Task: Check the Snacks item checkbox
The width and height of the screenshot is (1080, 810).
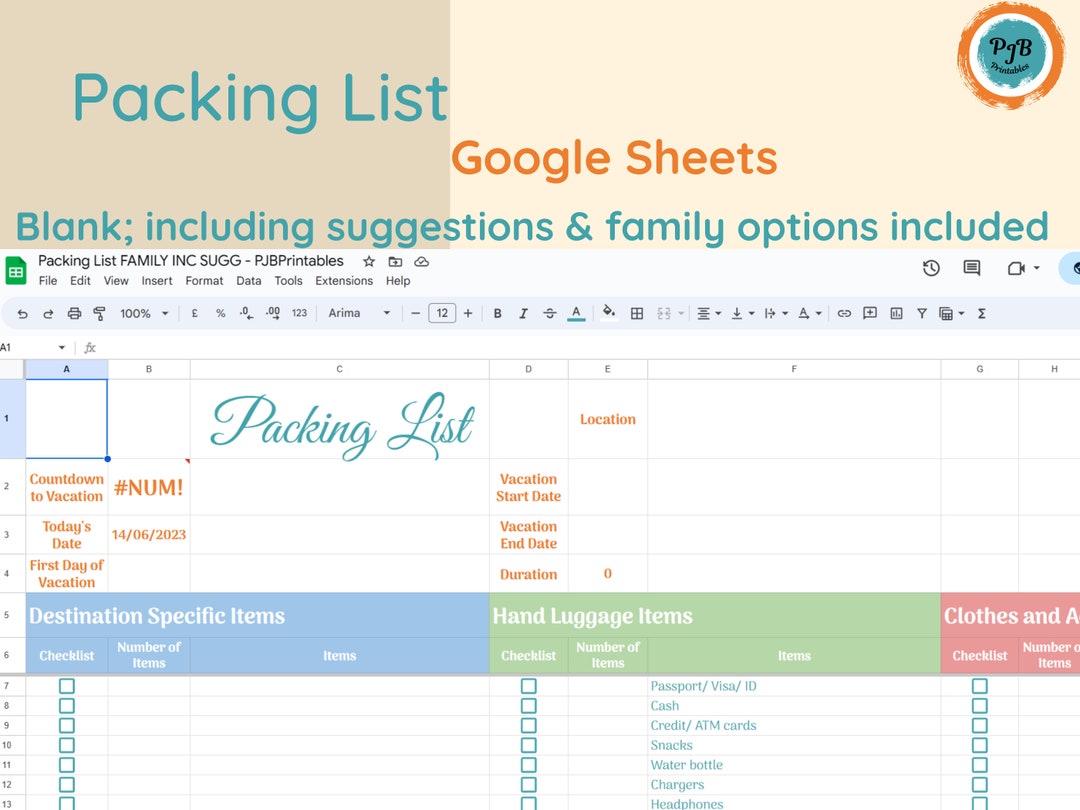Action: point(528,744)
